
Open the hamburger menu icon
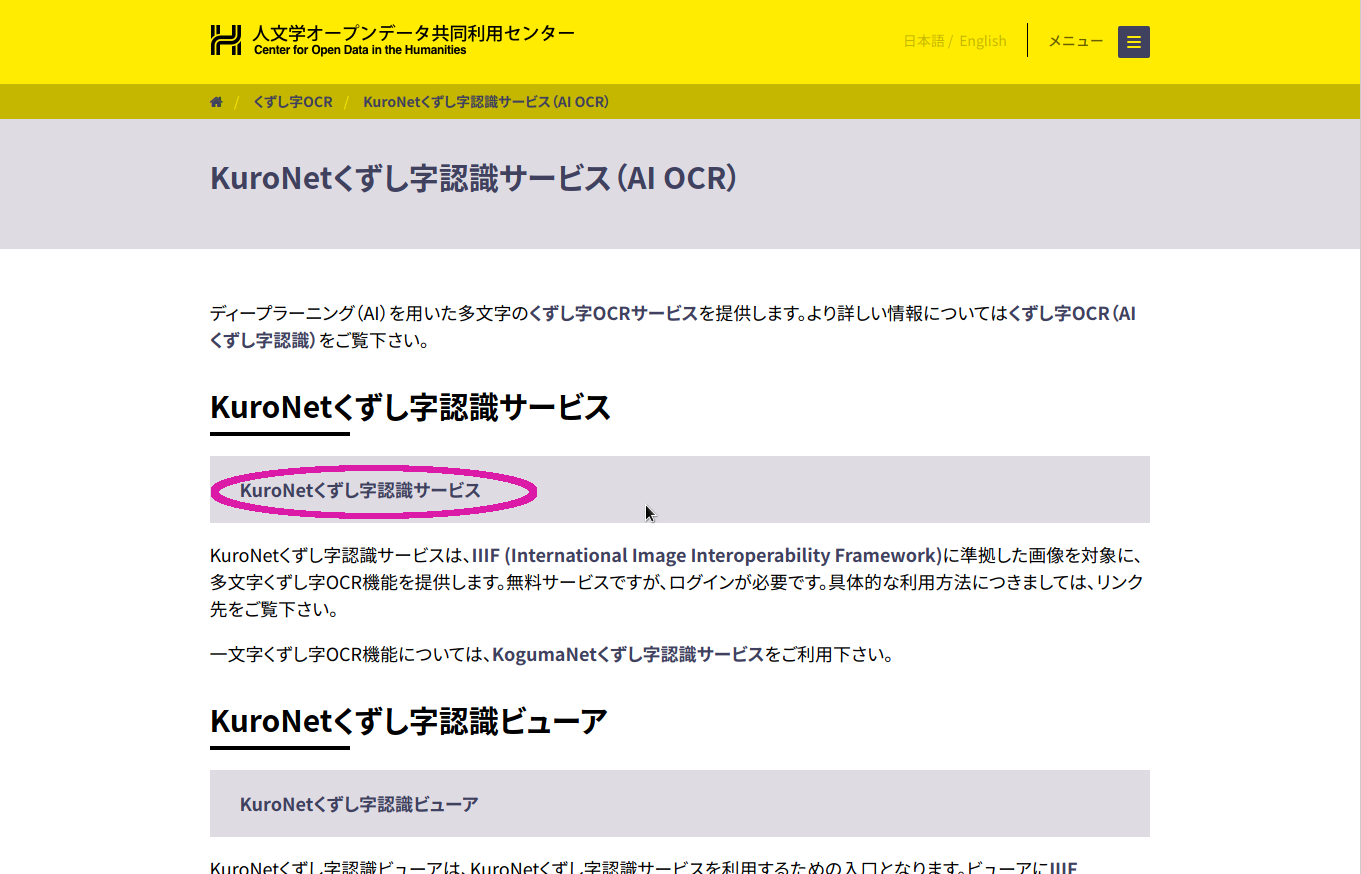1133,42
